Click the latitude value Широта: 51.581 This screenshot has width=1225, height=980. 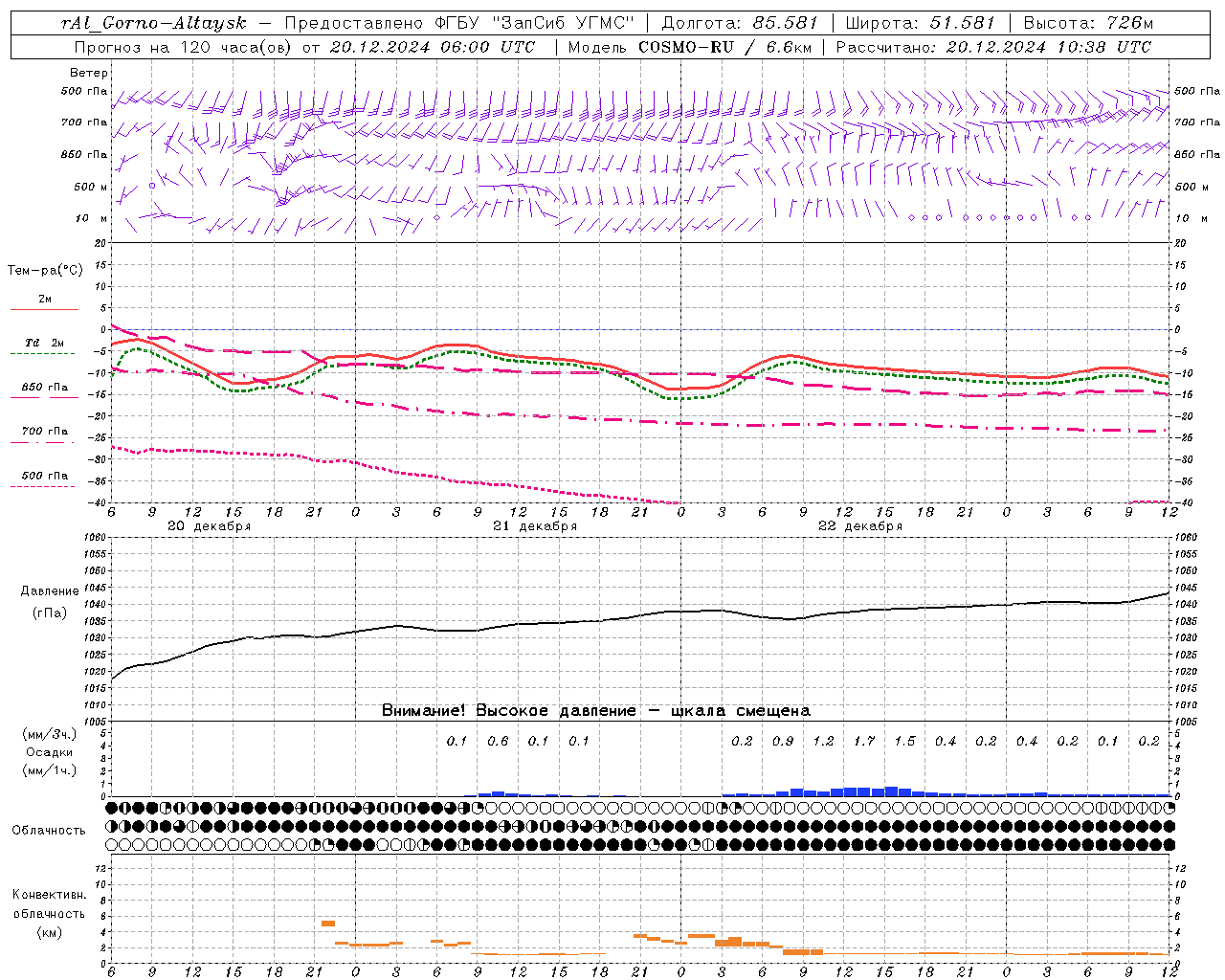921,23
